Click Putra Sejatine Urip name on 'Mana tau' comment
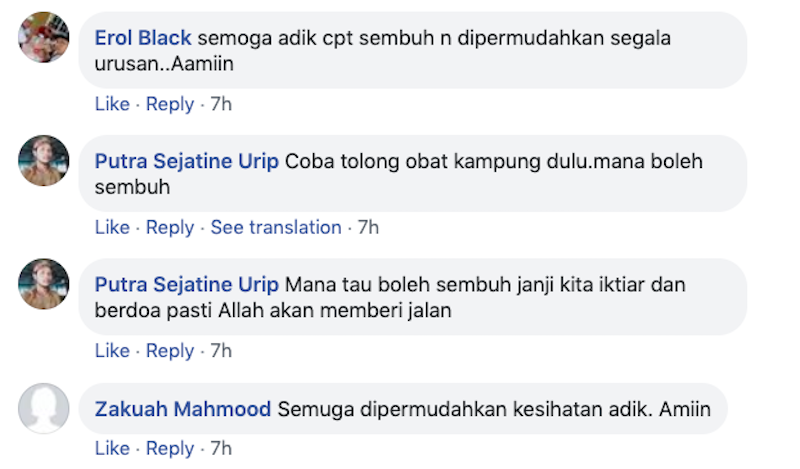This screenshot has height=469, width=800. [188, 285]
